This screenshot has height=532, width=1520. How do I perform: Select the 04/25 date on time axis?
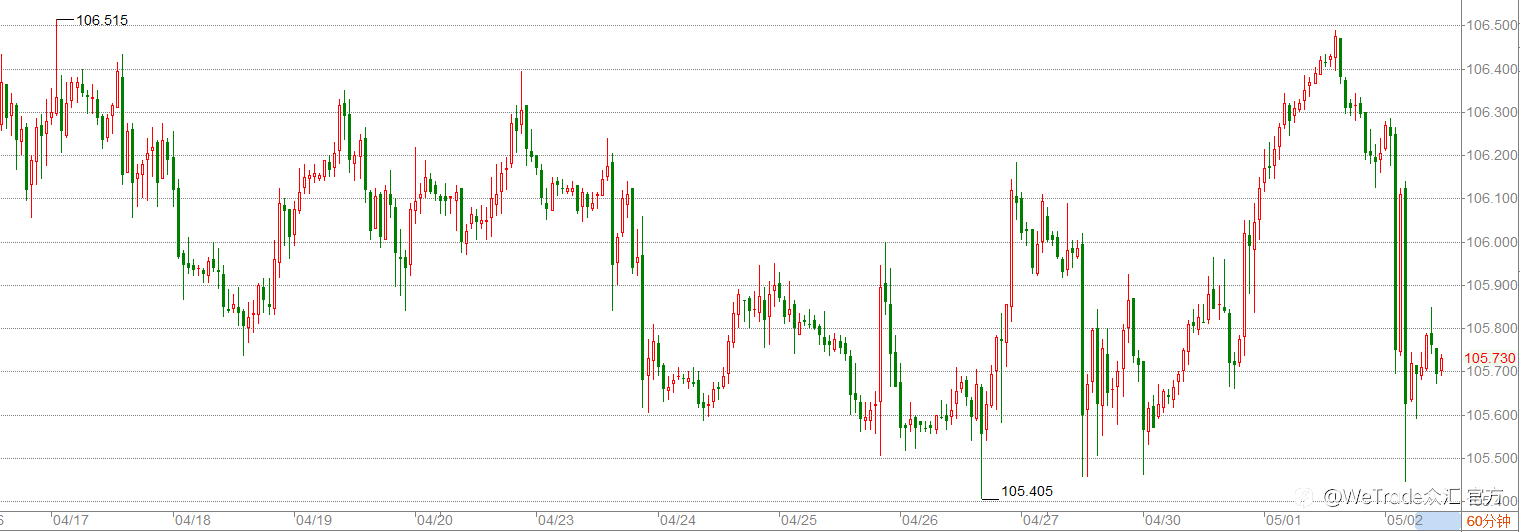798,521
